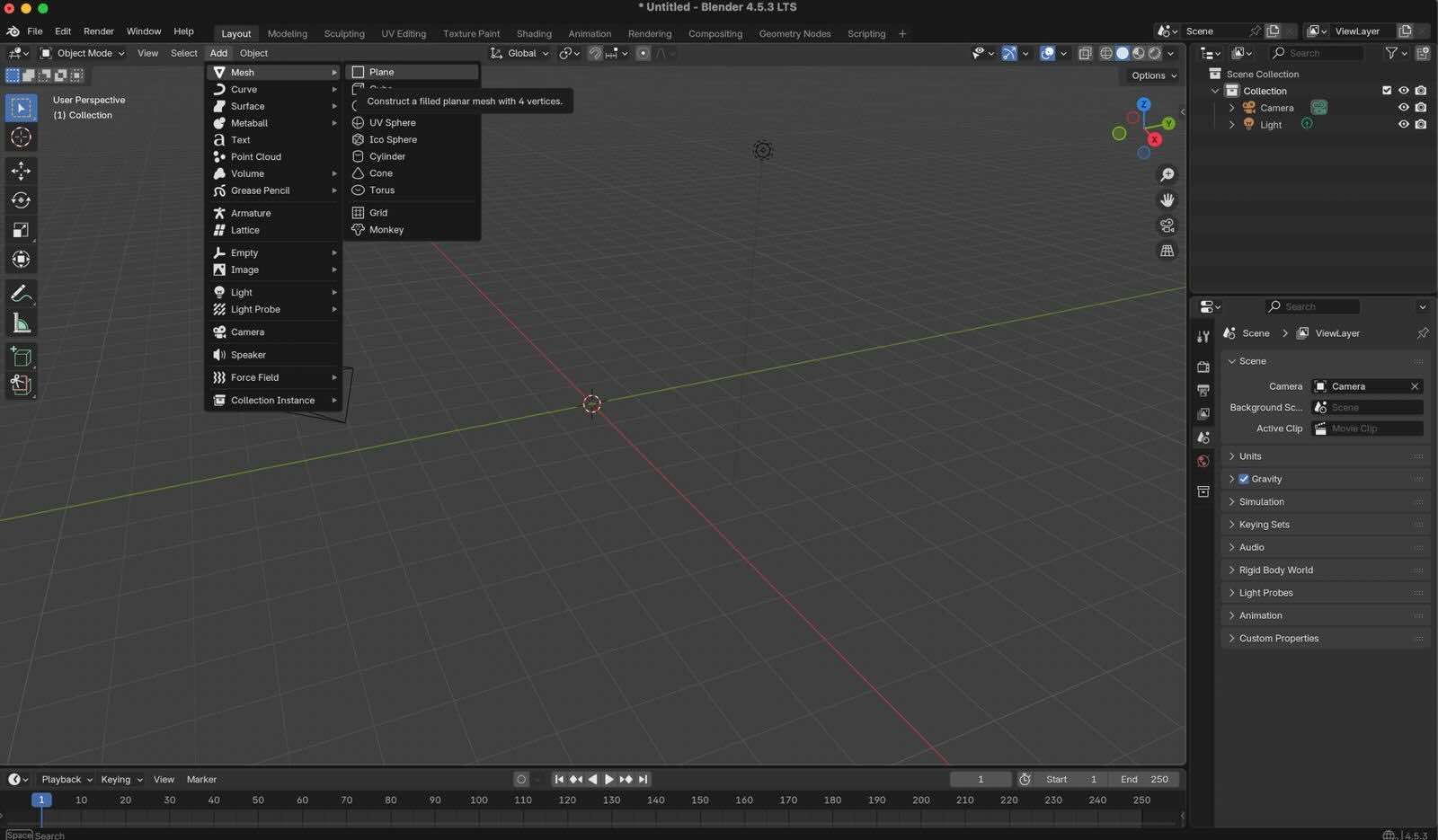Uncheck the Gravity checkbox
This screenshot has height=840, width=1438.
point(1244,480)
